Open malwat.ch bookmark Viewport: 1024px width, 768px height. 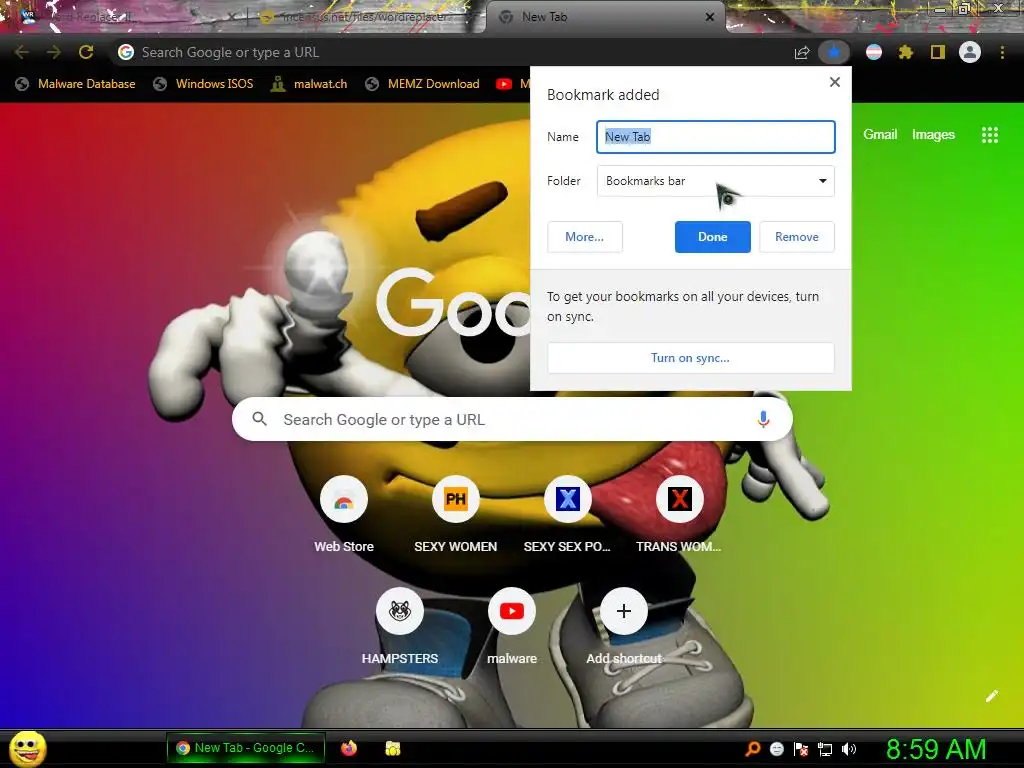tap(309, 84)
